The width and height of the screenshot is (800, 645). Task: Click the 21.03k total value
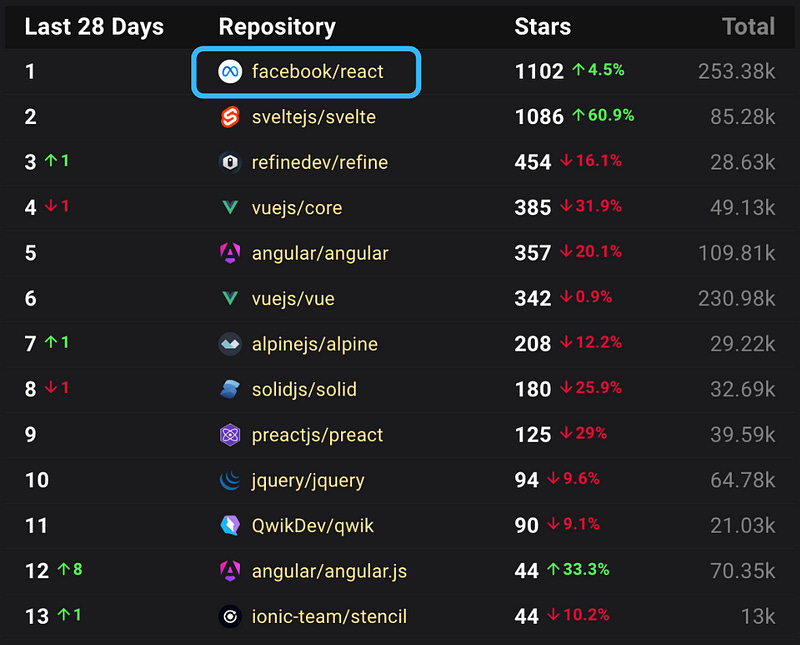(742, 526)
